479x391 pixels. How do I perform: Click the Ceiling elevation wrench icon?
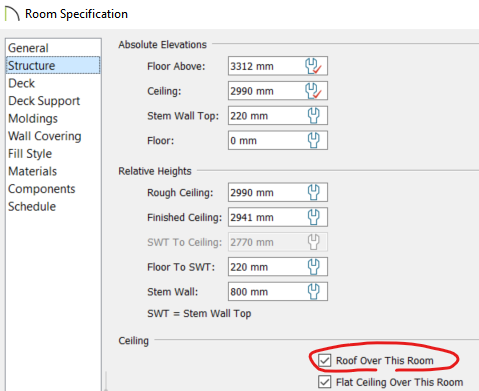coord(313,91)
